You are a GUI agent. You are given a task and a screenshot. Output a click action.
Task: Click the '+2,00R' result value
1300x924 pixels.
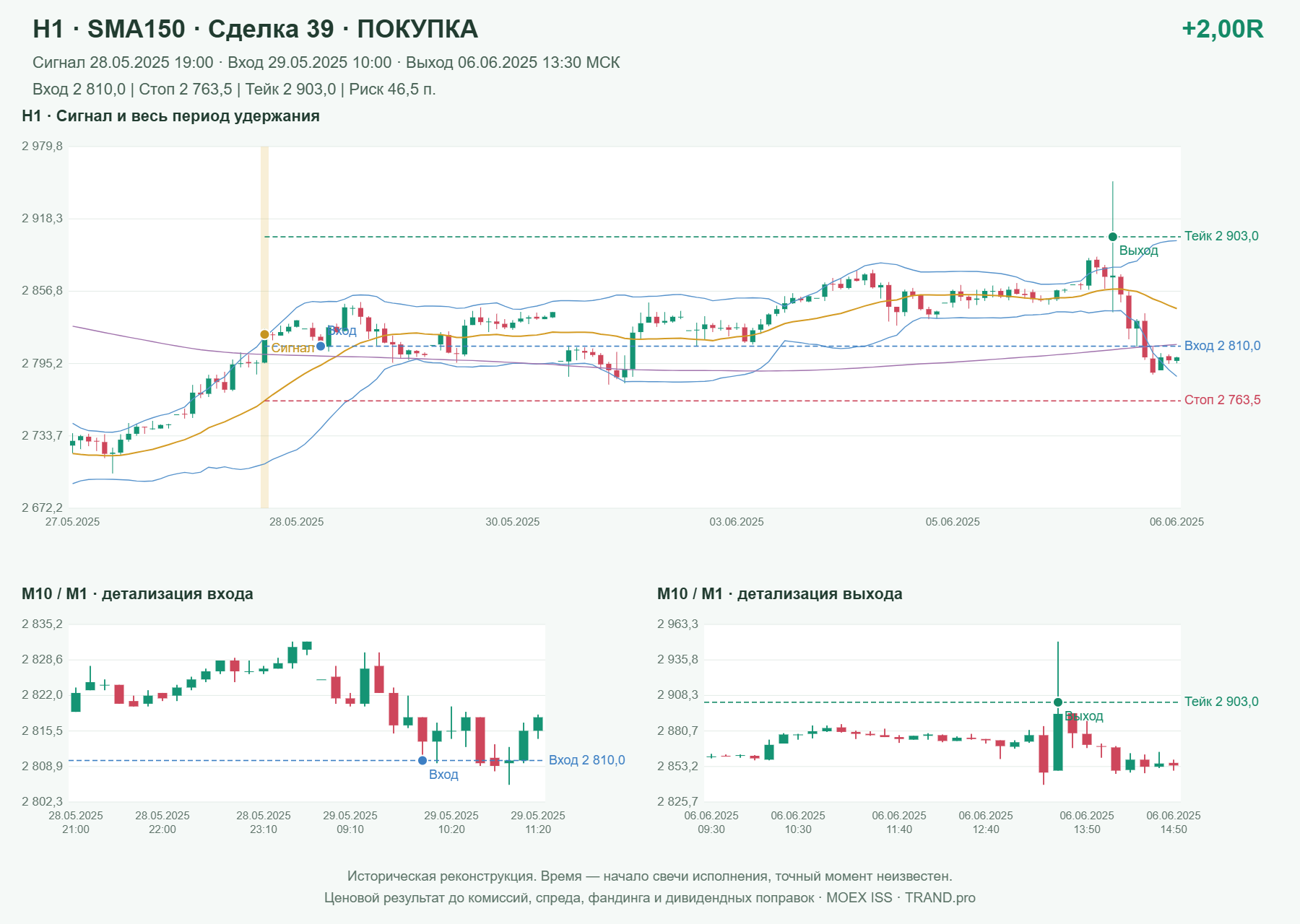(x=1222, y=29)
